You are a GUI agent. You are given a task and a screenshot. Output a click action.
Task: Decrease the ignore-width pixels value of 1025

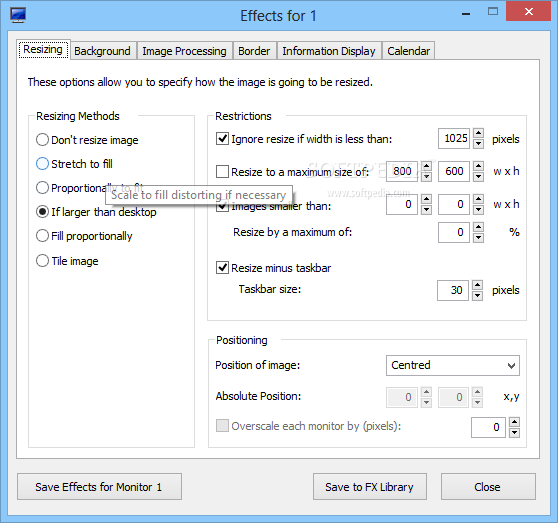pos(479,143)
